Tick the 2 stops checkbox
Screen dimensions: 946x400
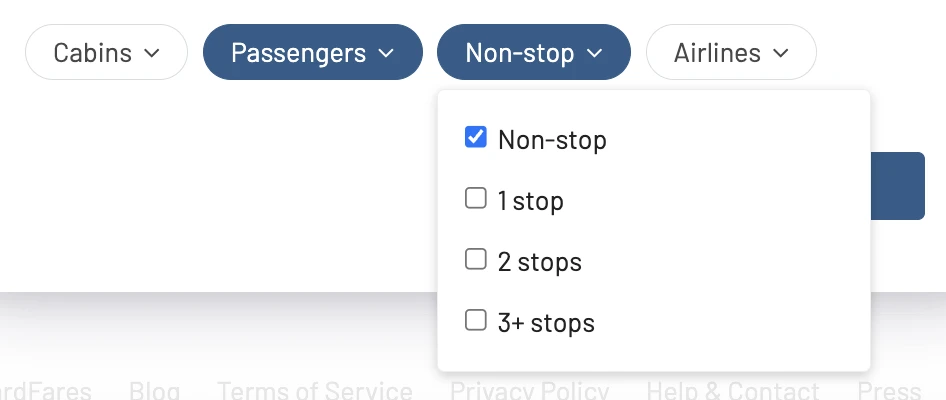click(x=475, y=259)
